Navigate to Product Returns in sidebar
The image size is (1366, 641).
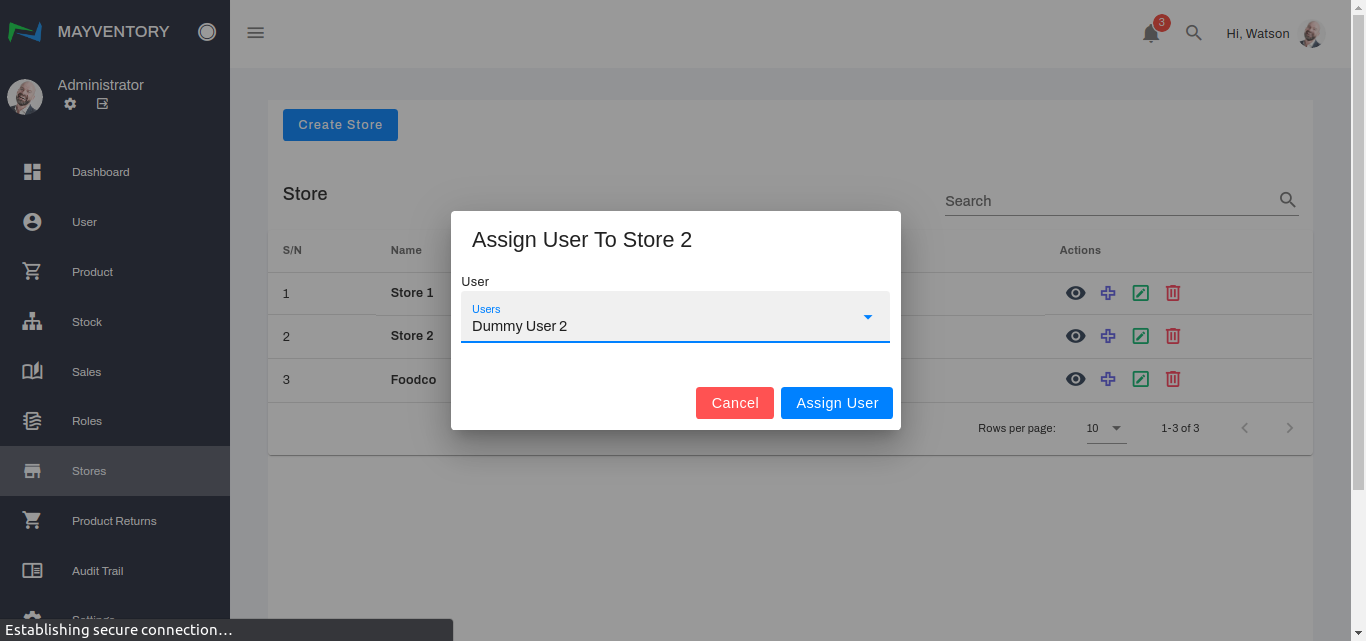pos(114,521)
